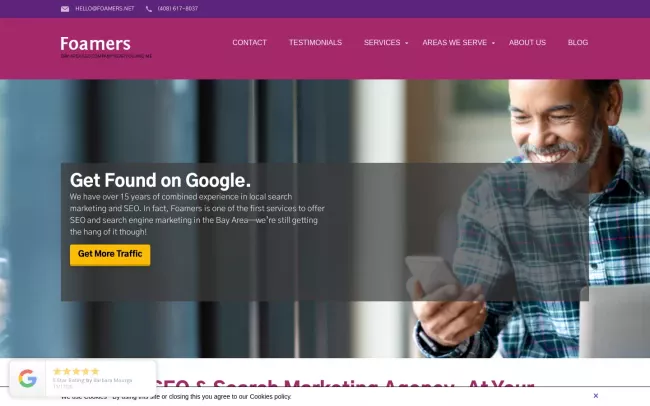Image resolution: width=650 pixels, height=406 pixels.
Task: Open the Testimonials page
Action: click(x=315, y=42)
